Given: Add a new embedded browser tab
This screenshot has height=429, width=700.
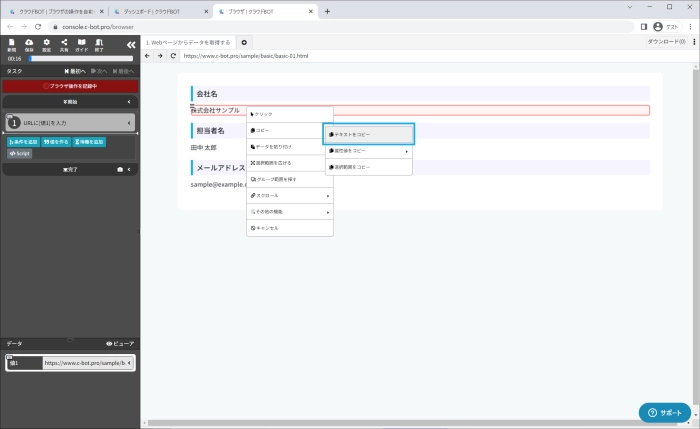Looking at the screenshot, I should click(245, 42).
